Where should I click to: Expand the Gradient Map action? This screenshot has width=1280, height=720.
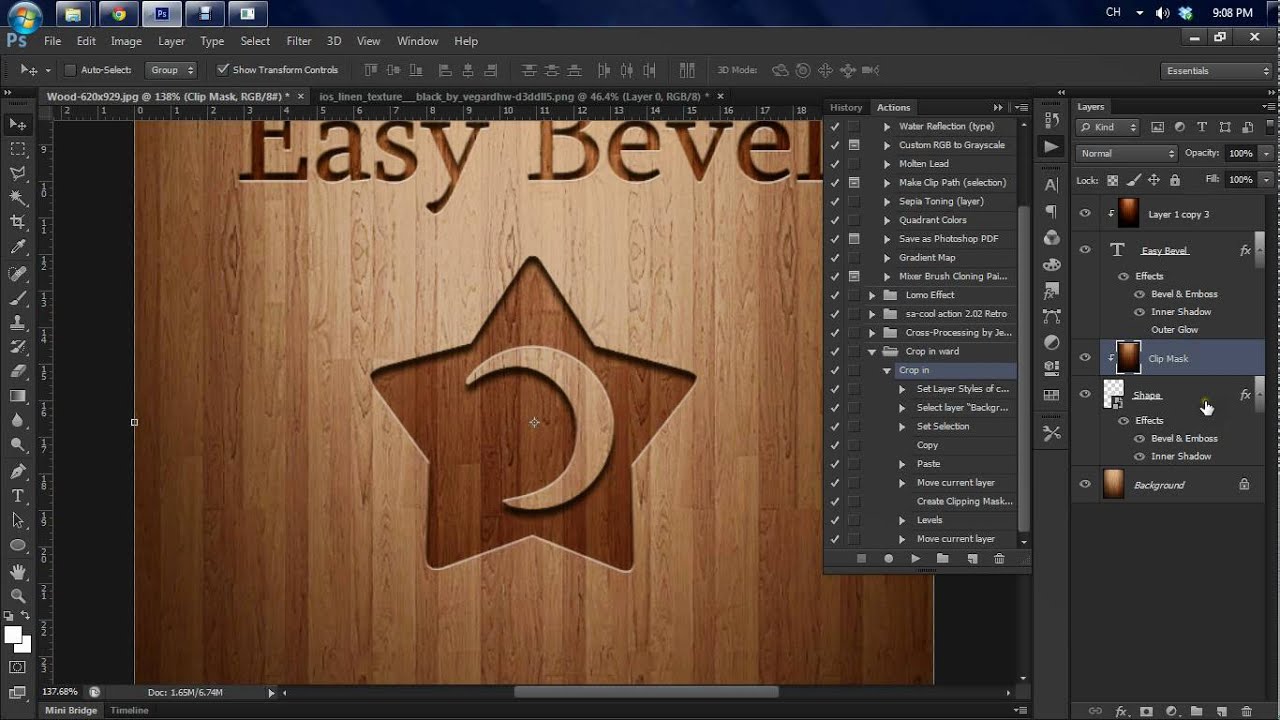[886, 258]
